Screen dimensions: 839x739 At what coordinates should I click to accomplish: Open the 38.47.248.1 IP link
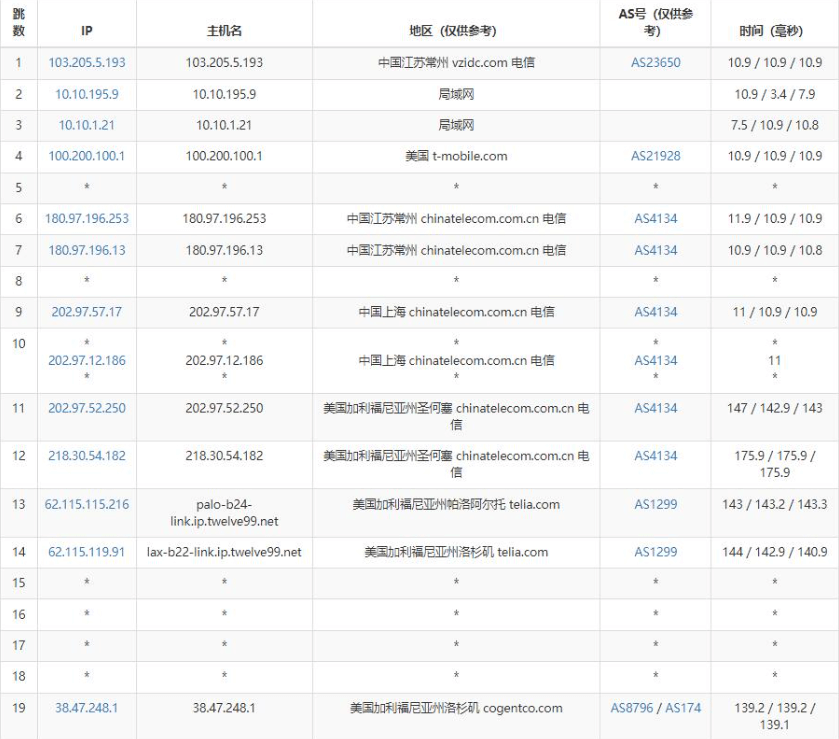point(87,708)
